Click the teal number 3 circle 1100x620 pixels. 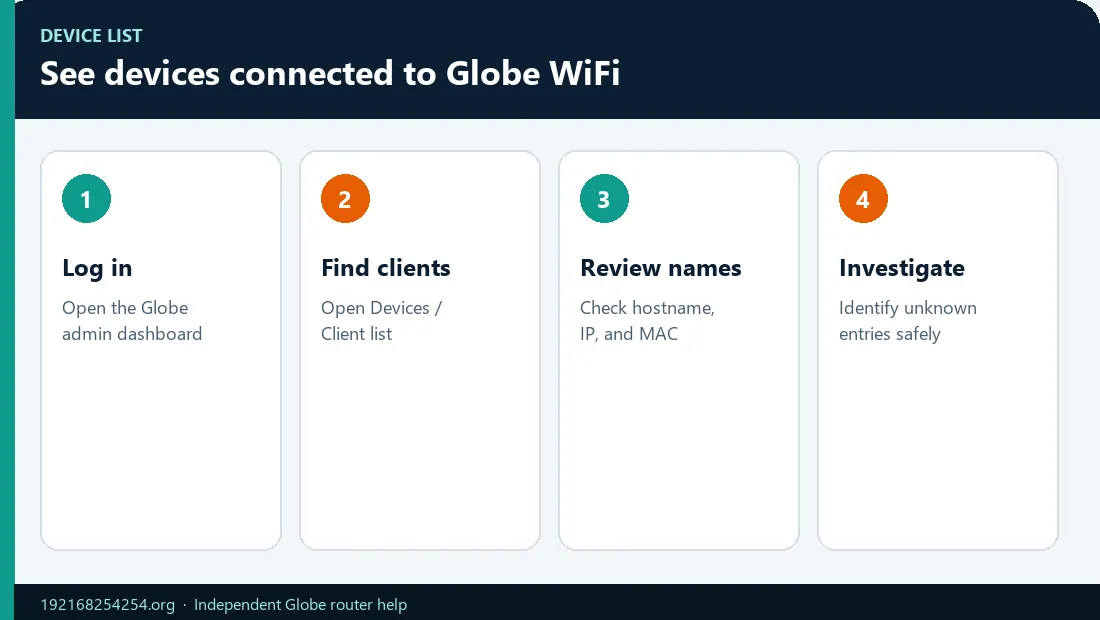pyautogui.click(x=604, y=198)
